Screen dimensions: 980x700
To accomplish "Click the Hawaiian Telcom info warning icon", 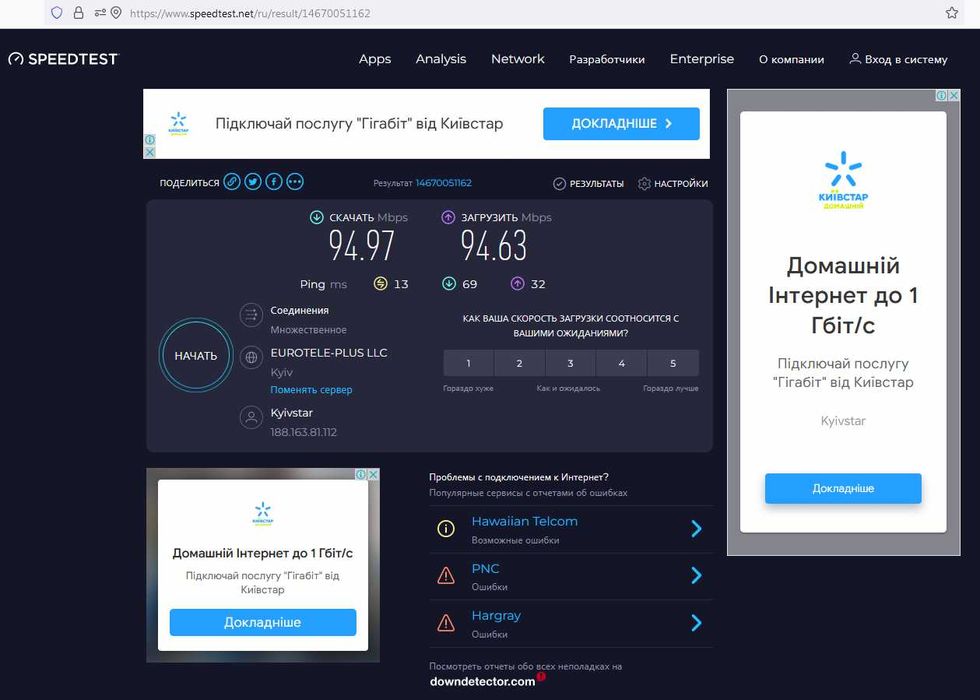I will pos(446,529).
